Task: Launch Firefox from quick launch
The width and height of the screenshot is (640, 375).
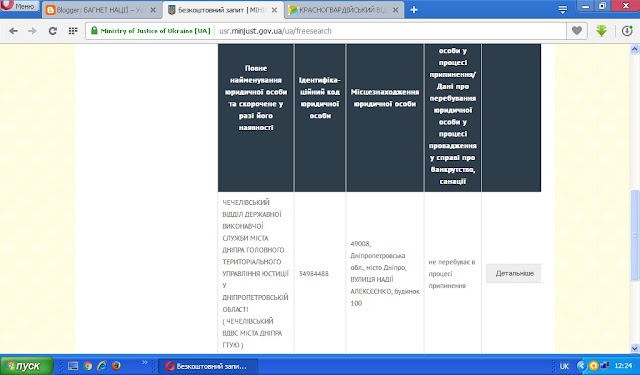Action: (116, 366)
